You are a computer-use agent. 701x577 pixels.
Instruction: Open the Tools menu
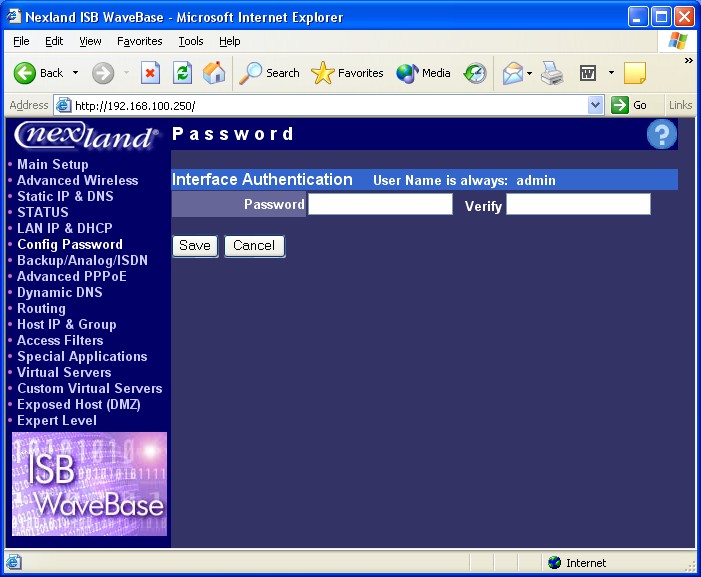coord(191,41)
